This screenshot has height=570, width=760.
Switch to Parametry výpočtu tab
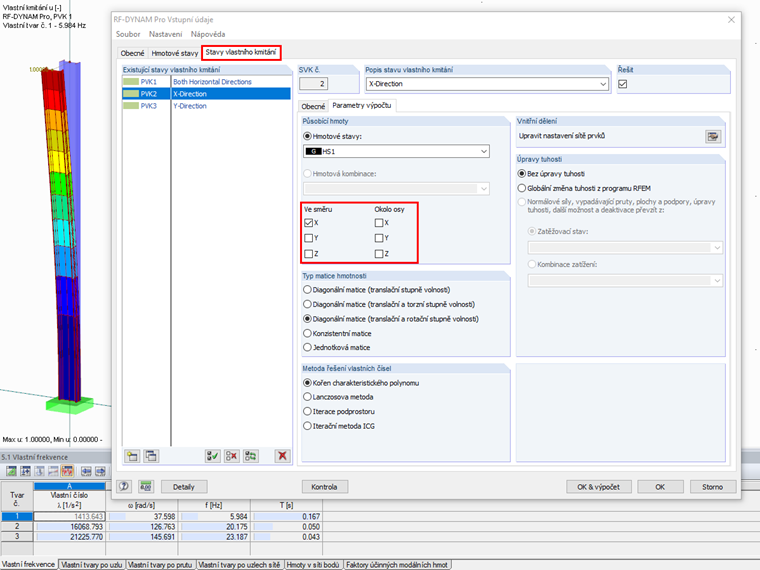(362, 106)
